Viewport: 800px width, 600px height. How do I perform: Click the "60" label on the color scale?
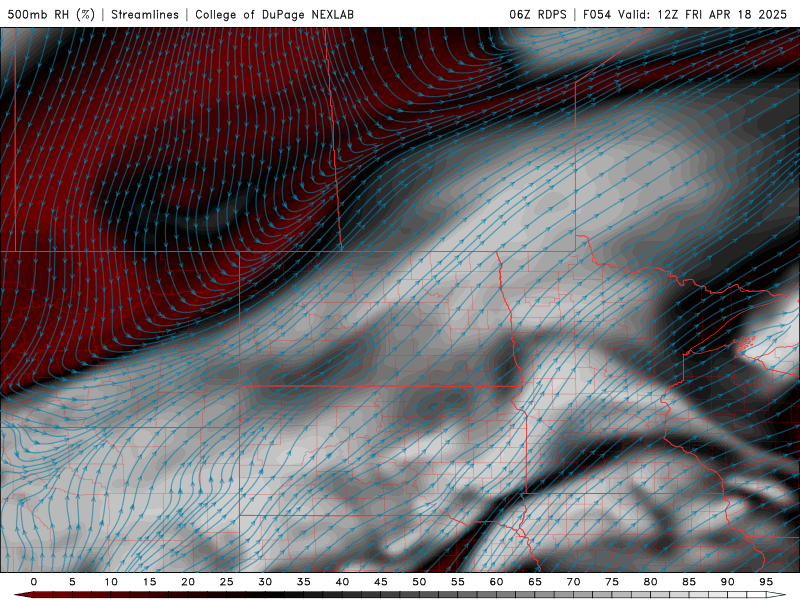496,582
